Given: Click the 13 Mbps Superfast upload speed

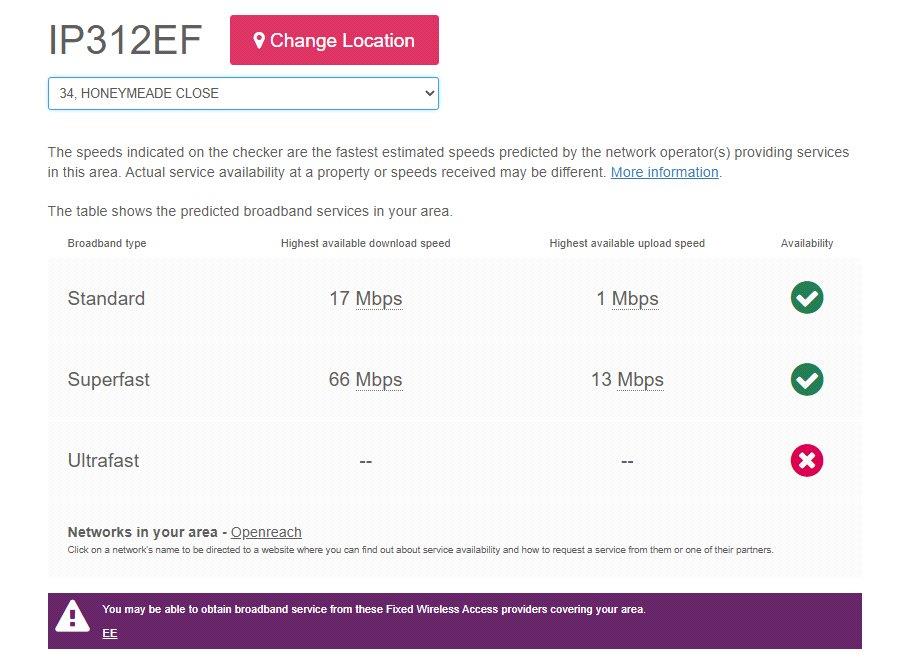Looking at the screenshot, I should (627, 380).
